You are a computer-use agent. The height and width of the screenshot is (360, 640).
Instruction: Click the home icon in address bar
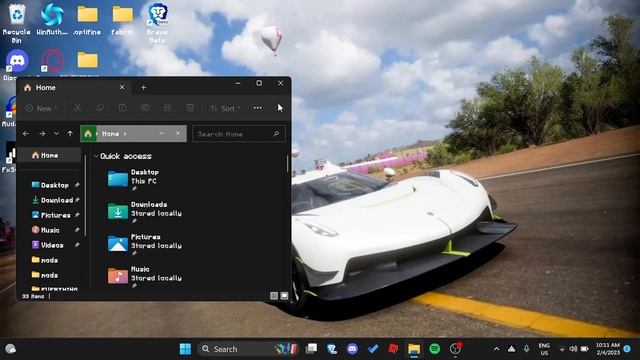(88, 133)
